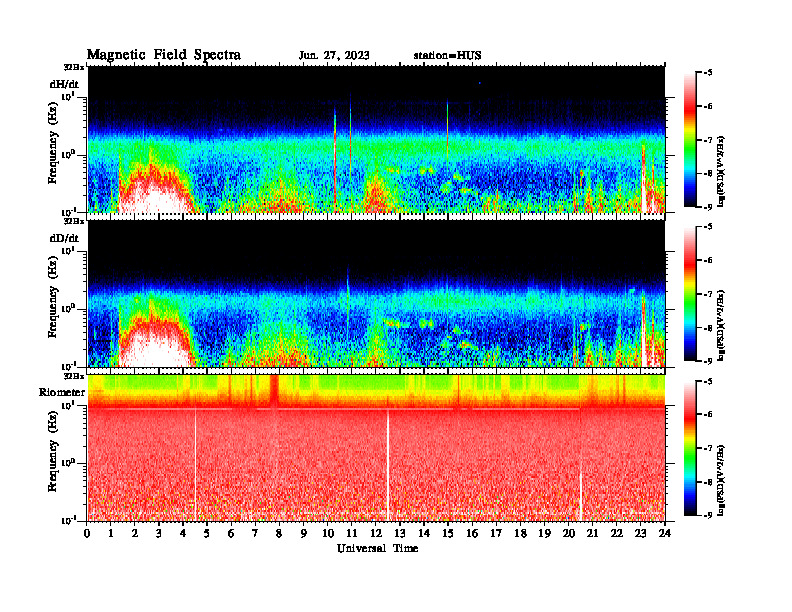This screenshot has width=792, height=612.
Task: Click the "4" tick label on time axis
Action: [x=183, y=533]
